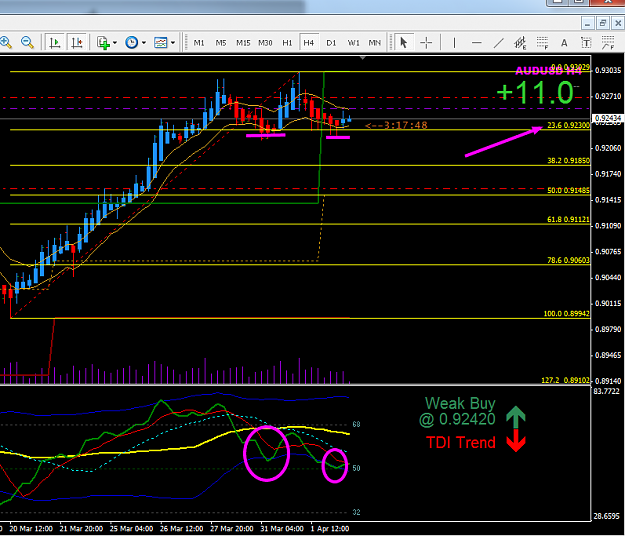Image resolution: width=625 pixels, height=536 pixels.
Task: Open the Indicators list icon with green plus
Action: coord(103,43)
